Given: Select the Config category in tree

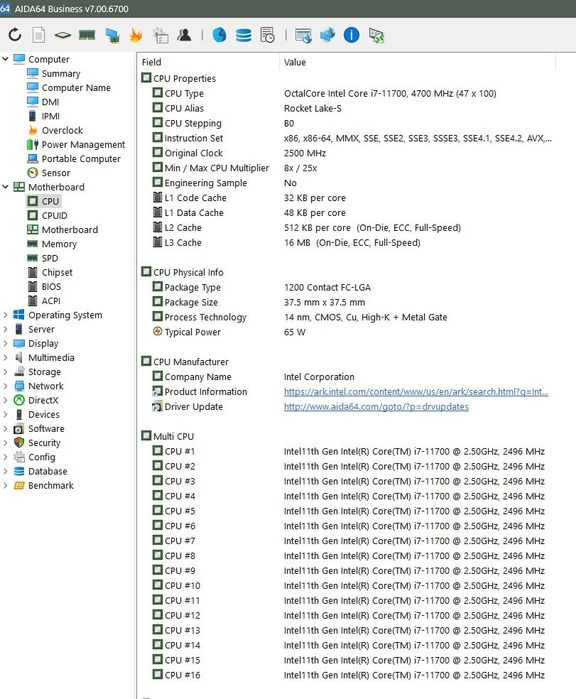Looking at the screenshot, I should 35,457.
